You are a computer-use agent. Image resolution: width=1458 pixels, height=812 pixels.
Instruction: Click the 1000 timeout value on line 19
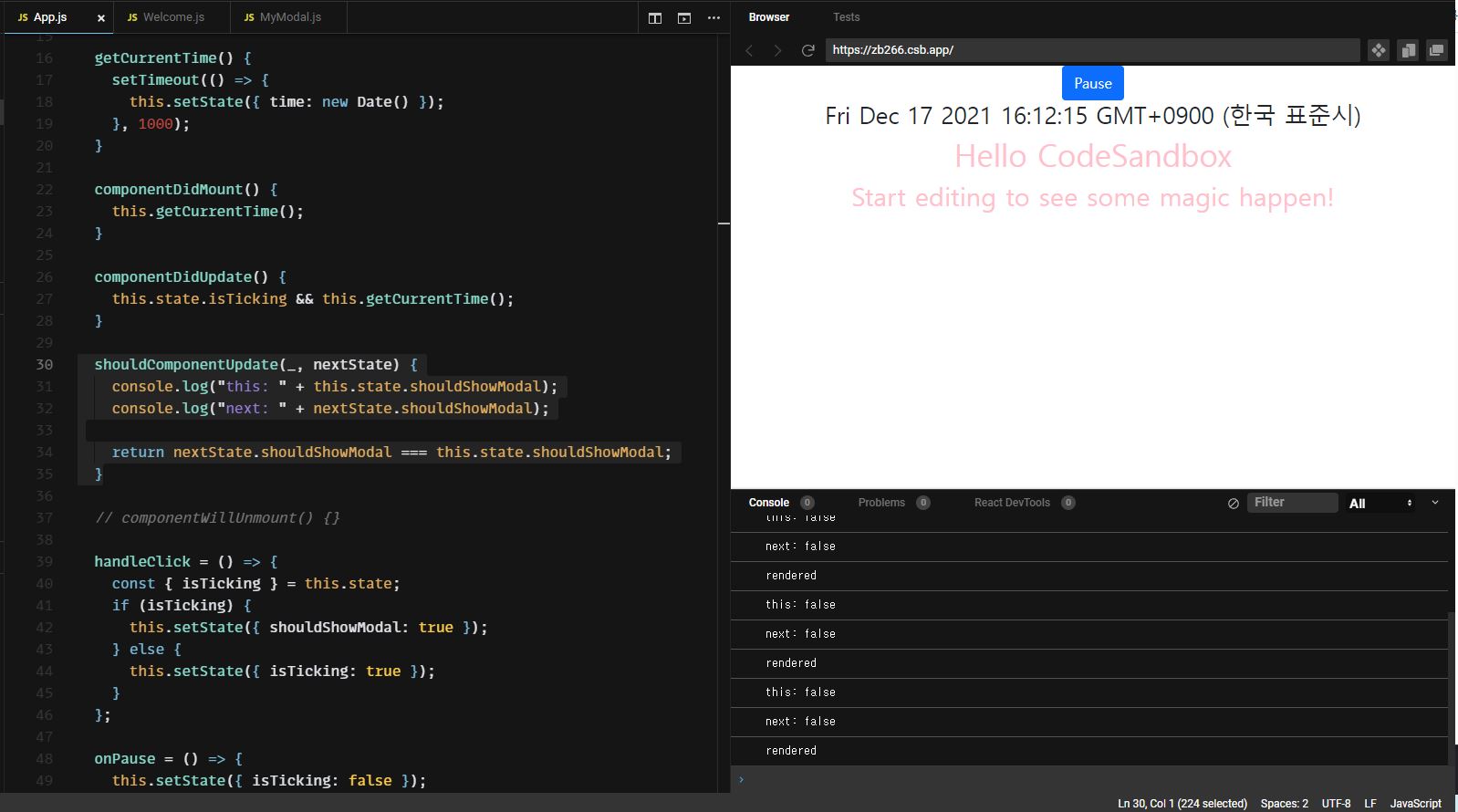155,123
